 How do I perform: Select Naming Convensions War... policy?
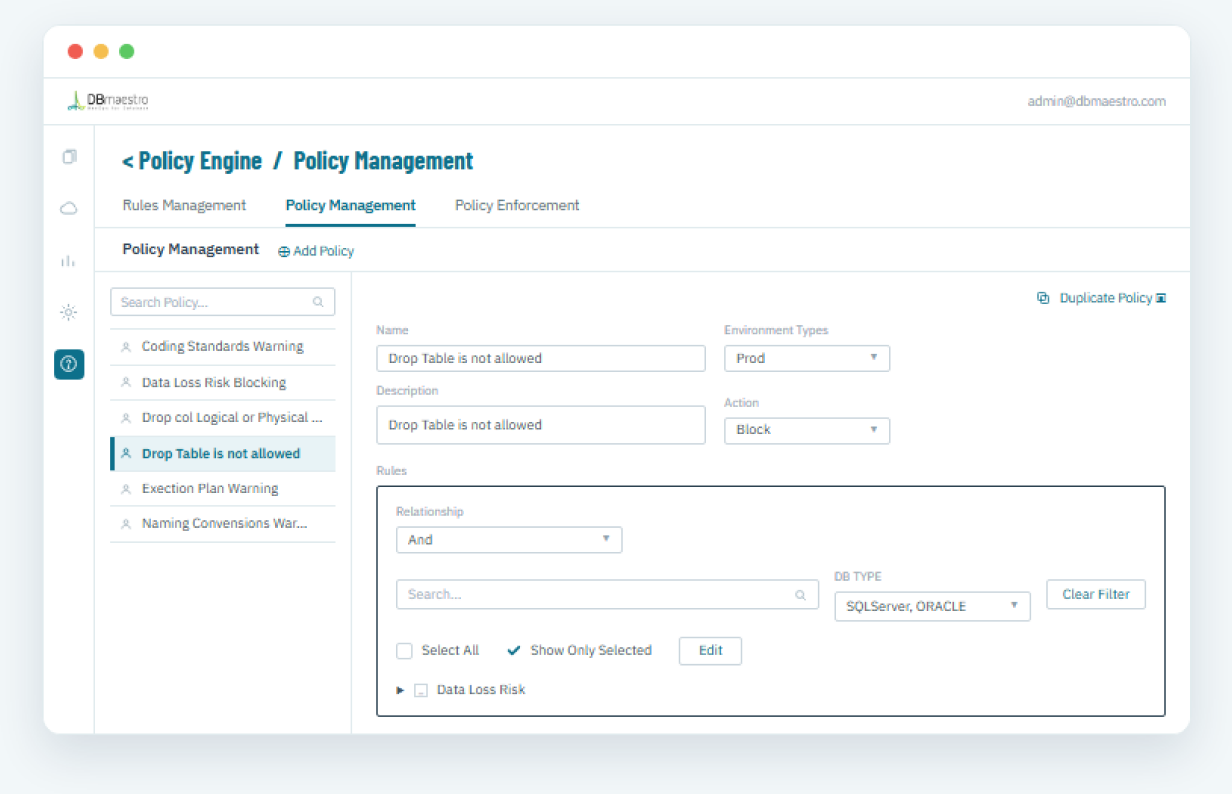(x=222, y=524)
